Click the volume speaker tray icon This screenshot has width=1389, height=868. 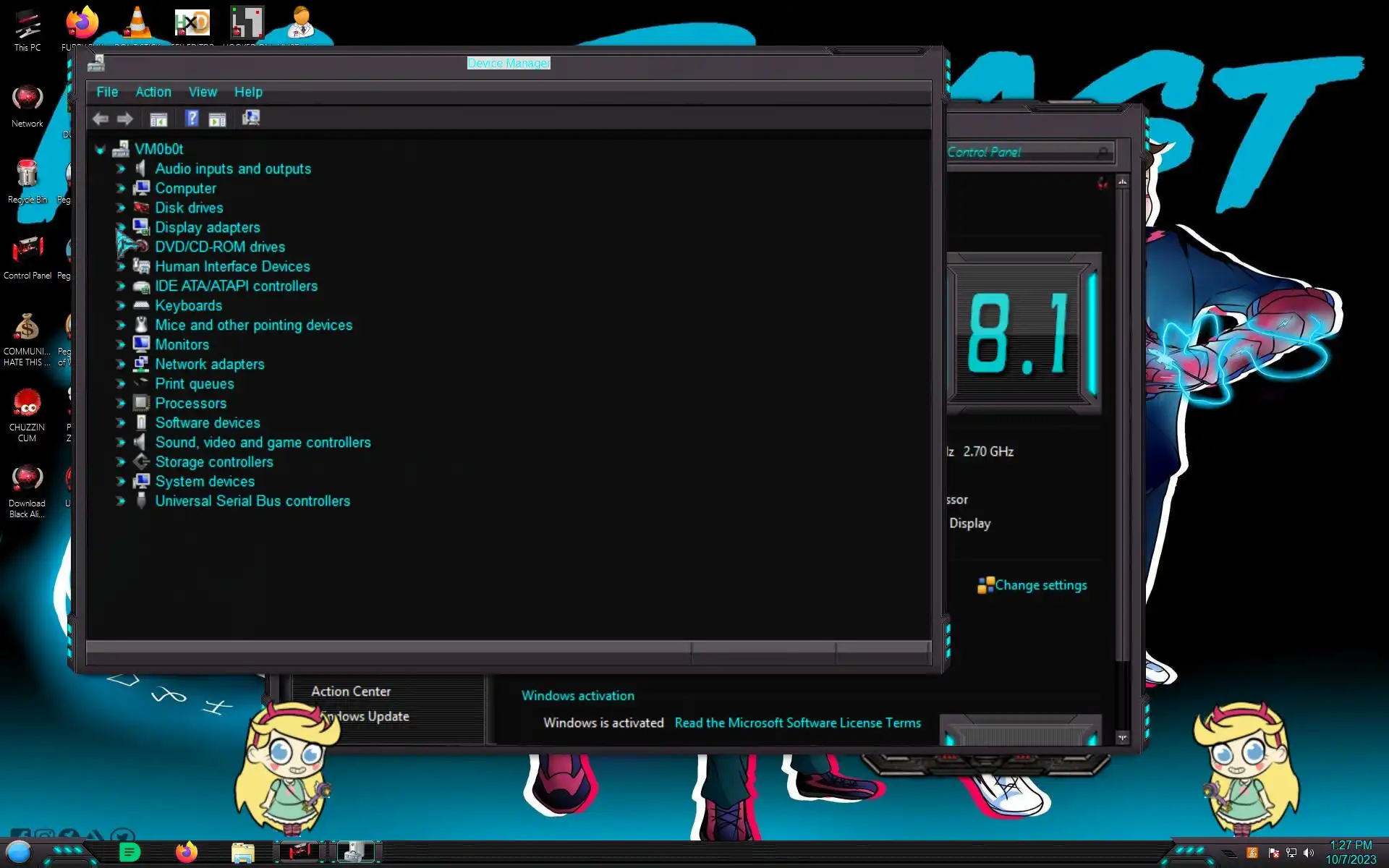point(1308,853)
